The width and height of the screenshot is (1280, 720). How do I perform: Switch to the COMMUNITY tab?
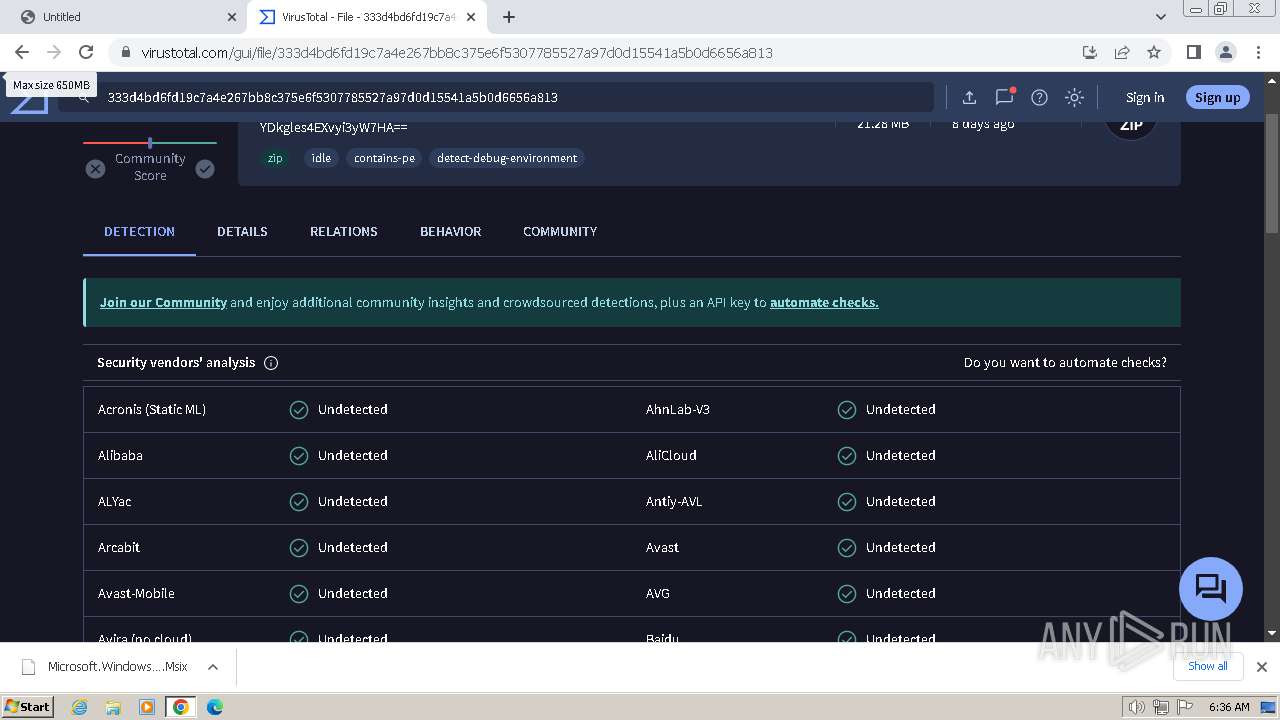point(560,231)
